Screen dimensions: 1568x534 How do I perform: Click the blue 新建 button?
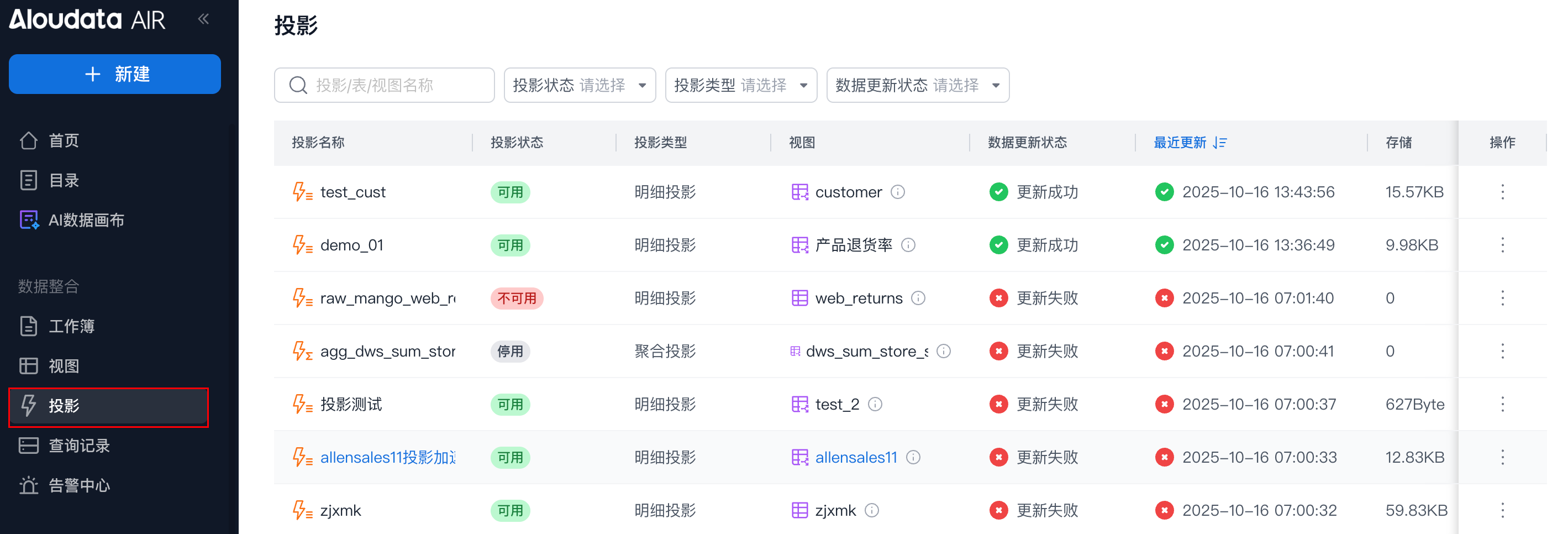114,74
